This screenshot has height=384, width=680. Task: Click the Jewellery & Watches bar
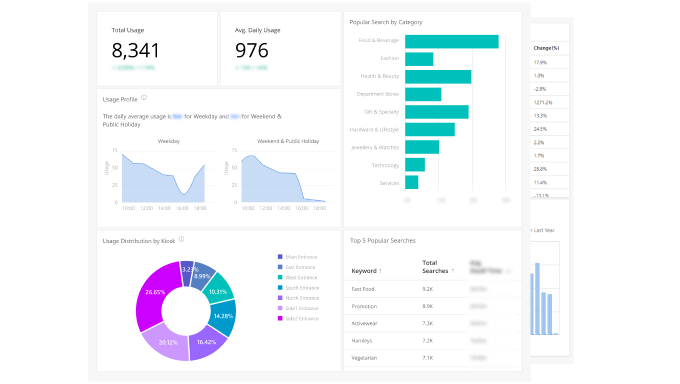pos(422,147)
